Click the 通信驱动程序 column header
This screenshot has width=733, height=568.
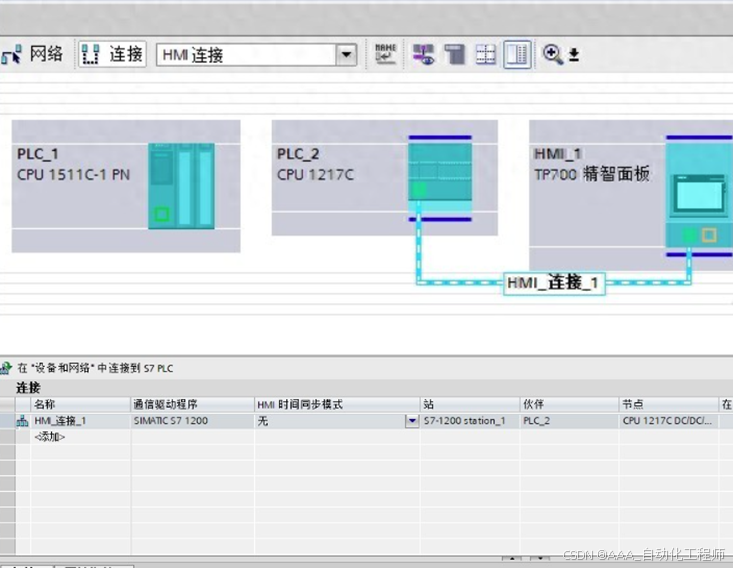click(x=192, y=404)
